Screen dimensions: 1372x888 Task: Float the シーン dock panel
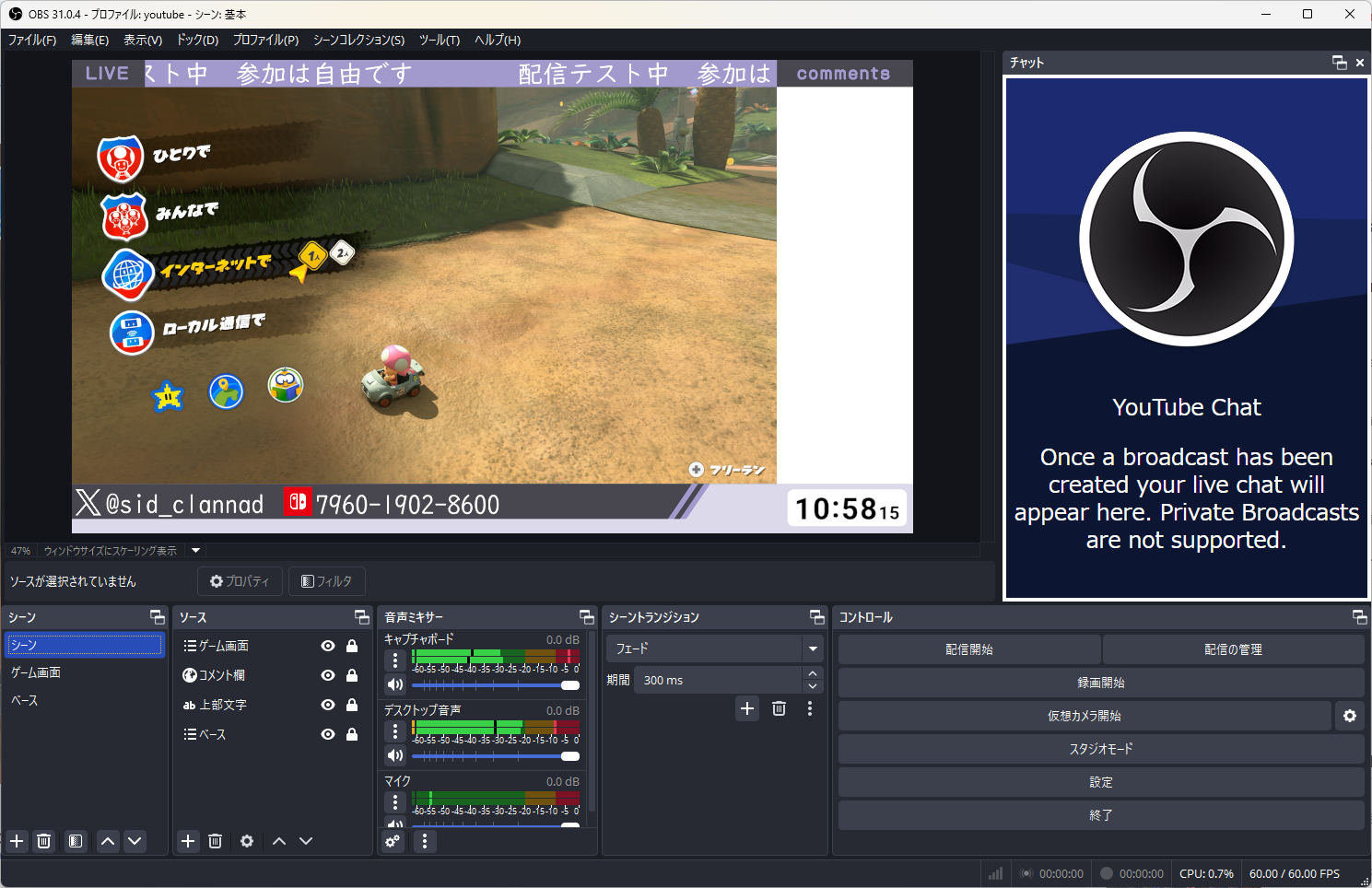[158, 617]
